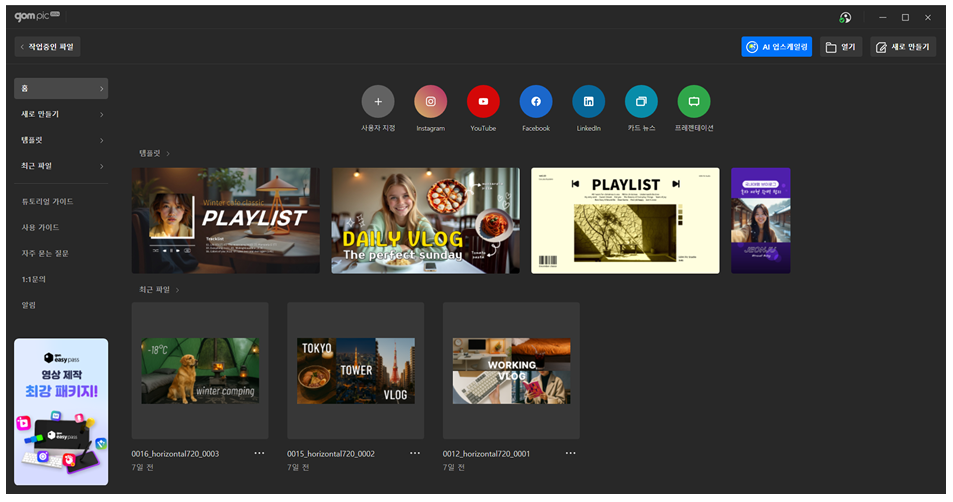Open the DAILY VLOG template

(425, 221)
